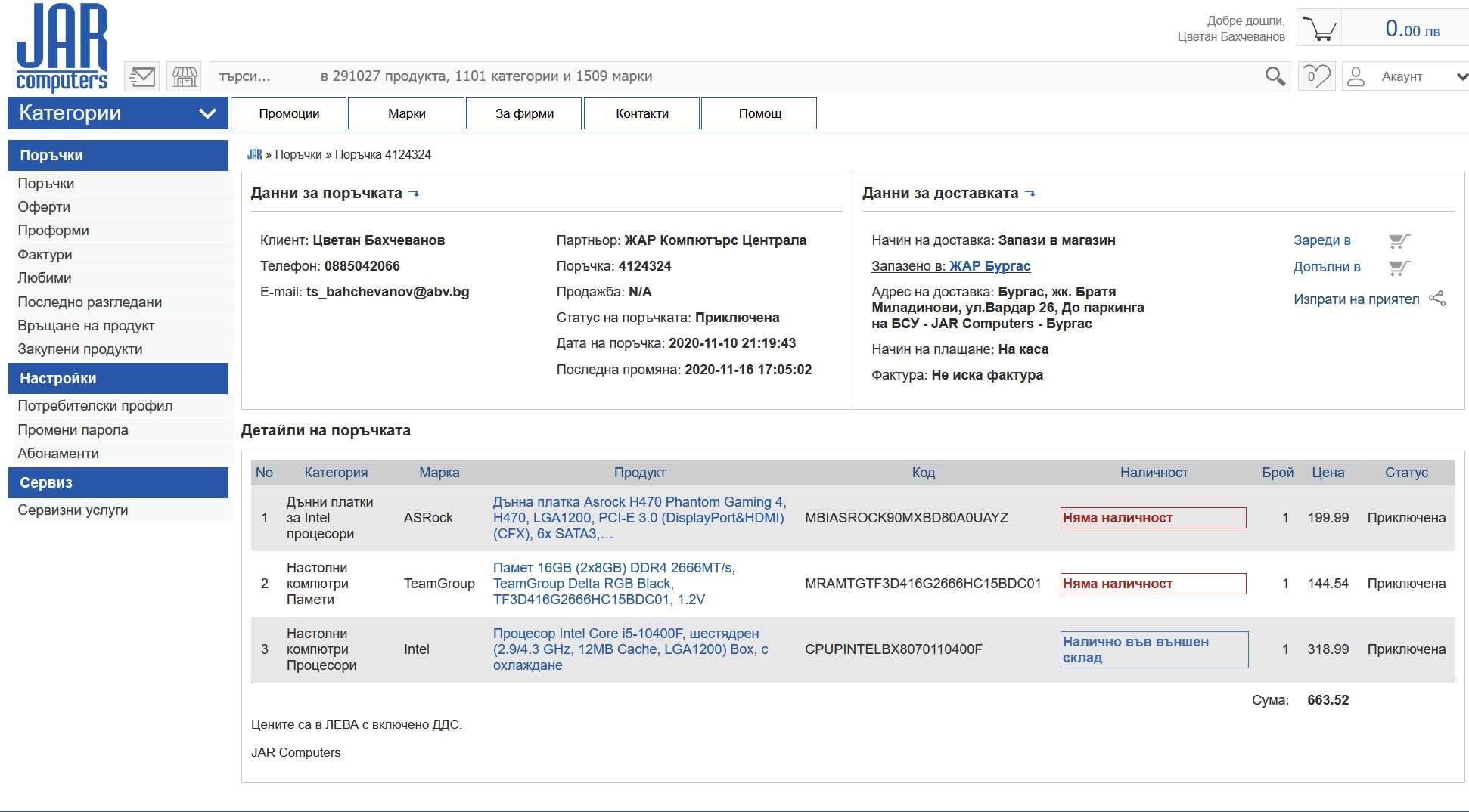Open Asrock H470 Phantom Gaming product link
Image resolution: width=1469 pixels, height=812 pixels.
(640, 518)
